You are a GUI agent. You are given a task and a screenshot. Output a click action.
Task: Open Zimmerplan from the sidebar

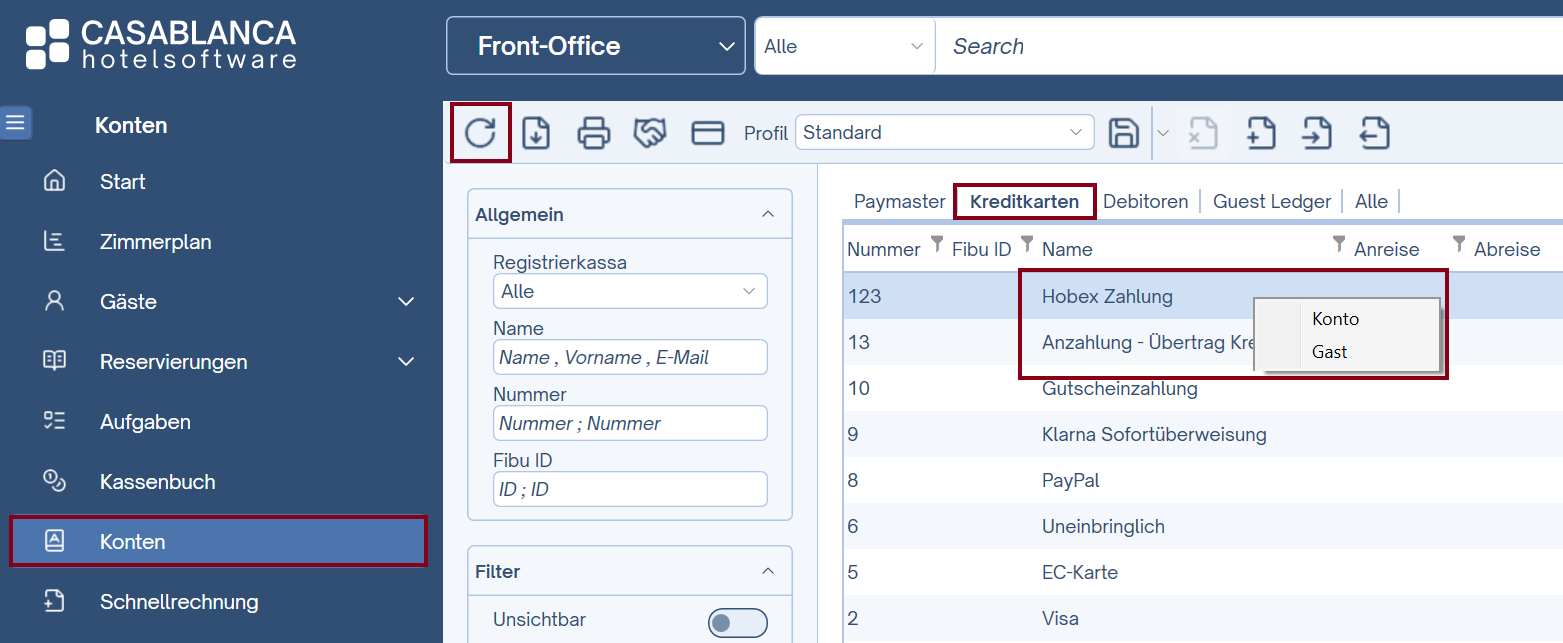tap(155, 242)
